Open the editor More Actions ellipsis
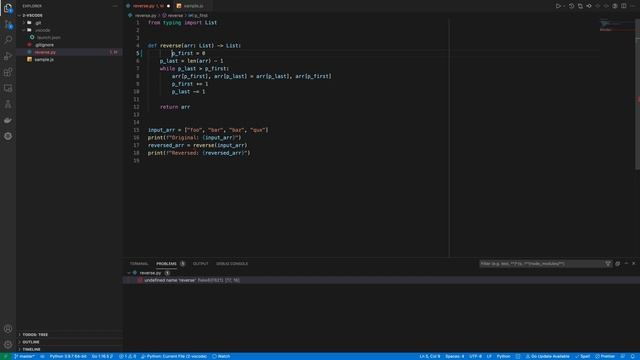Screen dimensions: 640x360 coord(633,6)
